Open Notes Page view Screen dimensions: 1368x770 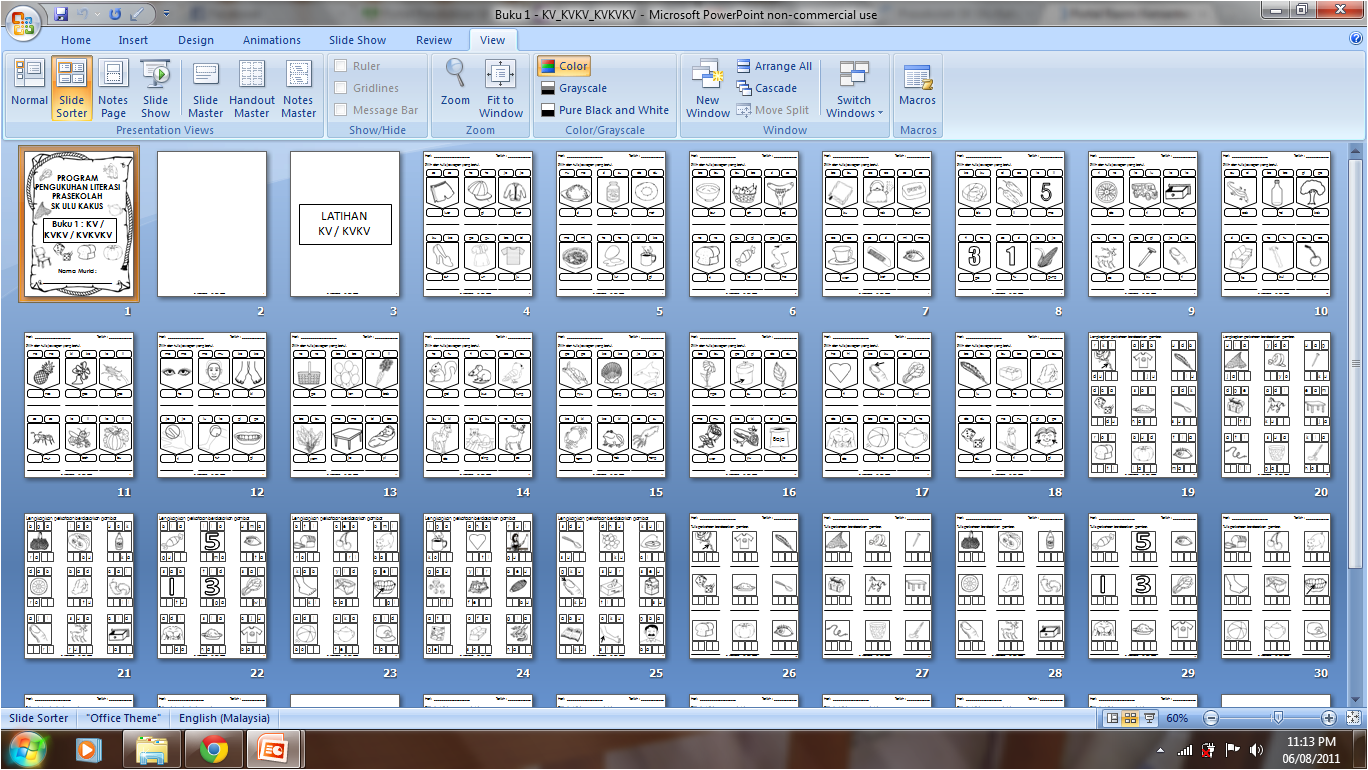(x=113, y=88)
